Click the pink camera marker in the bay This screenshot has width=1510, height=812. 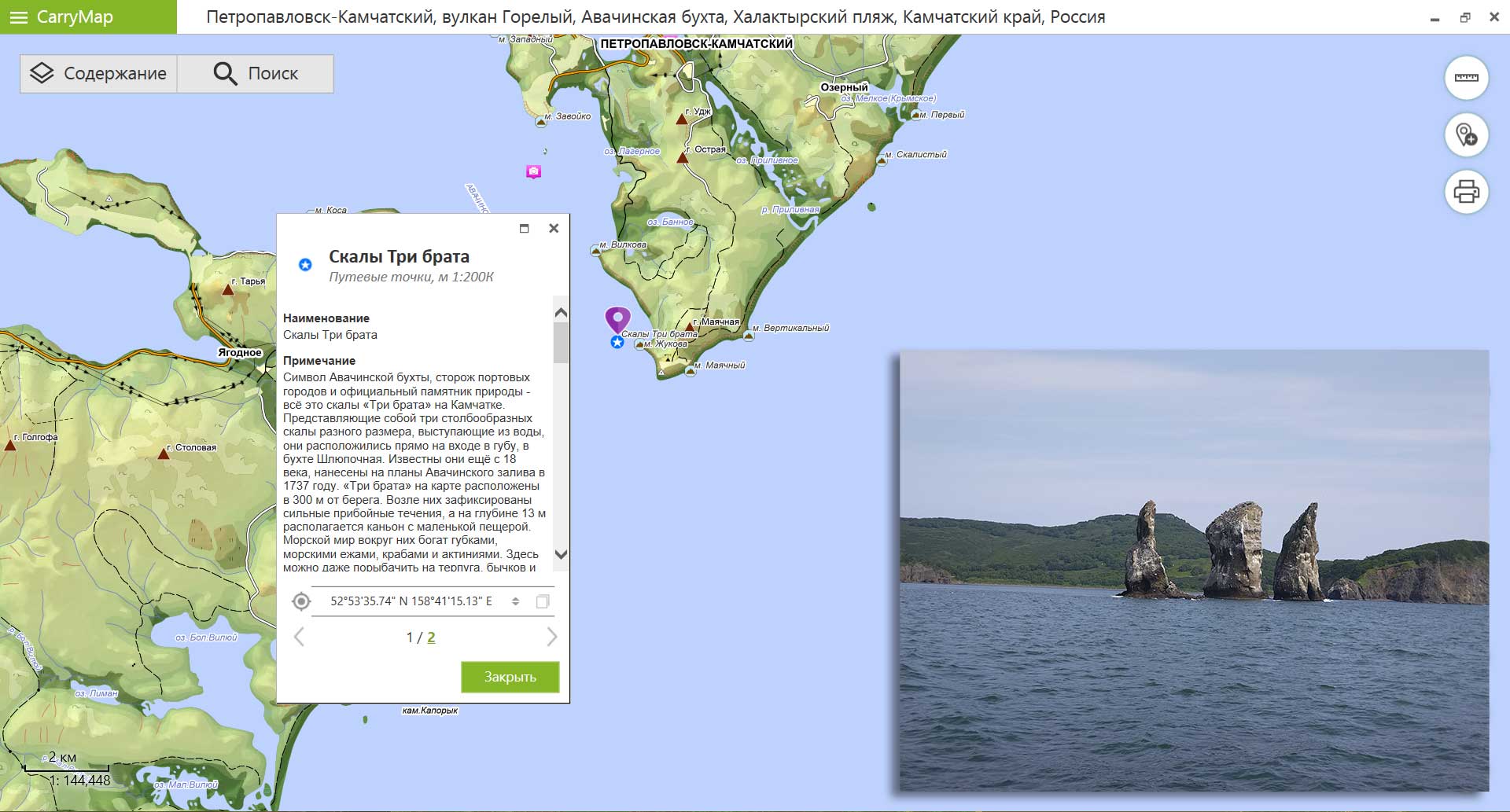533,171
